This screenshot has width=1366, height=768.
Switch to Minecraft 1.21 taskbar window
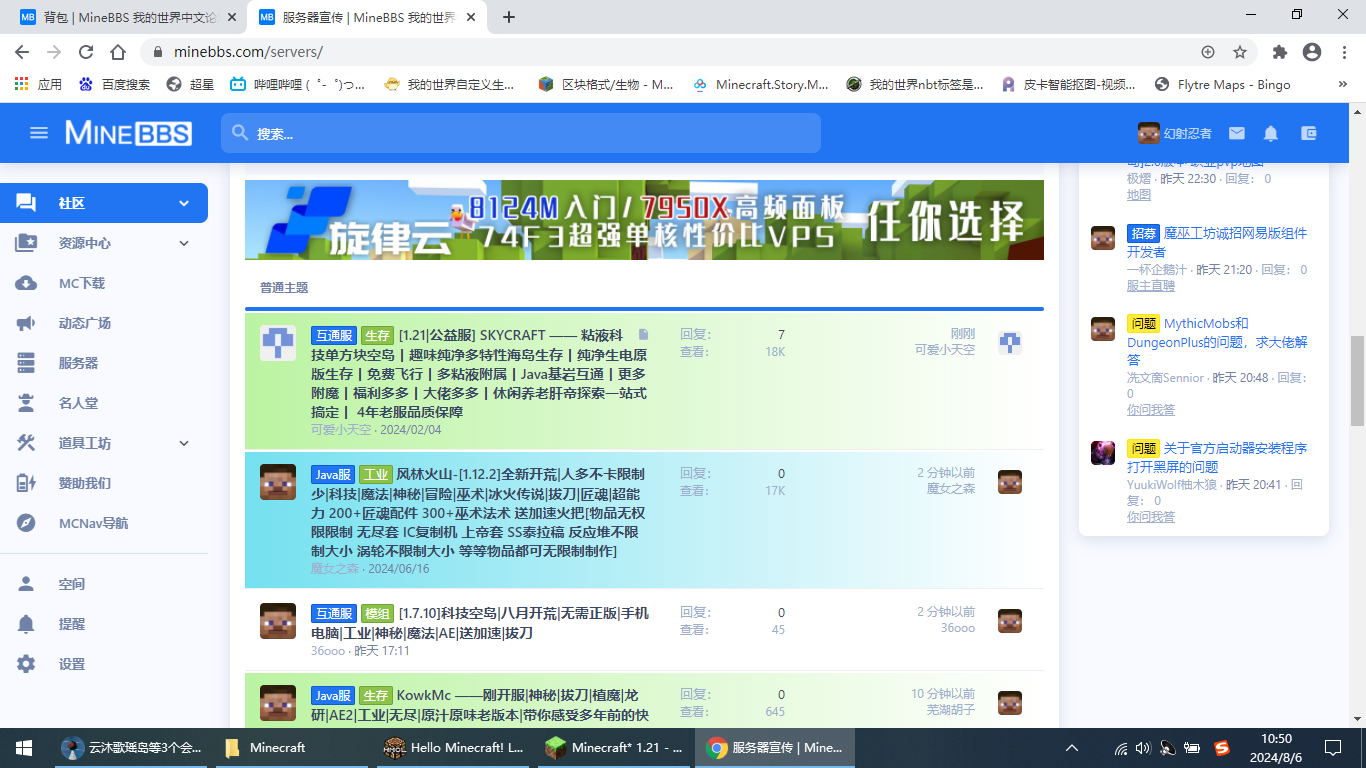pyautogui.click(x=613, y=748)
